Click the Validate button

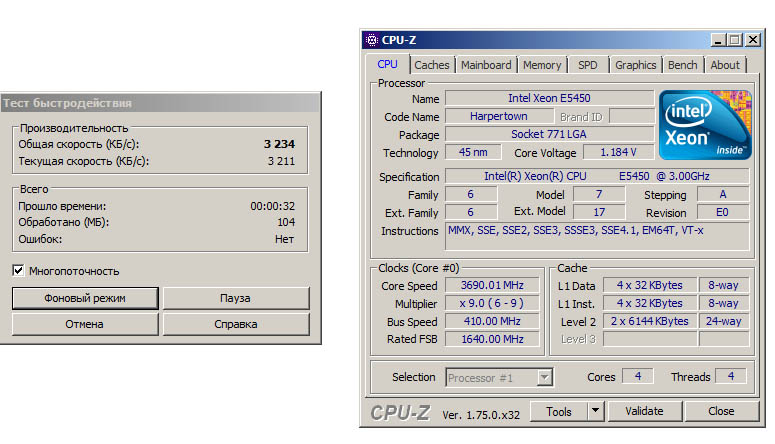click(645, 411)
